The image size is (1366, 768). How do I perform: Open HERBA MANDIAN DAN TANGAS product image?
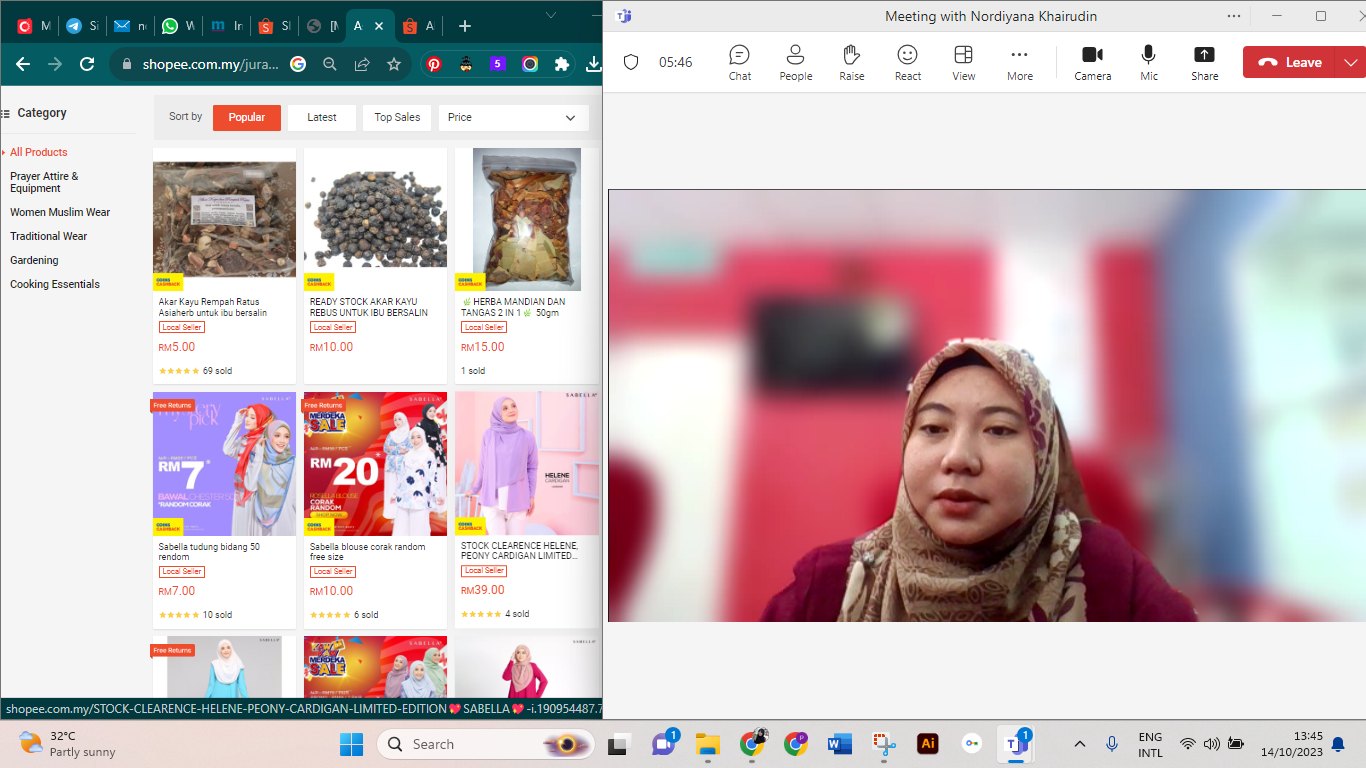pos(526,219)
